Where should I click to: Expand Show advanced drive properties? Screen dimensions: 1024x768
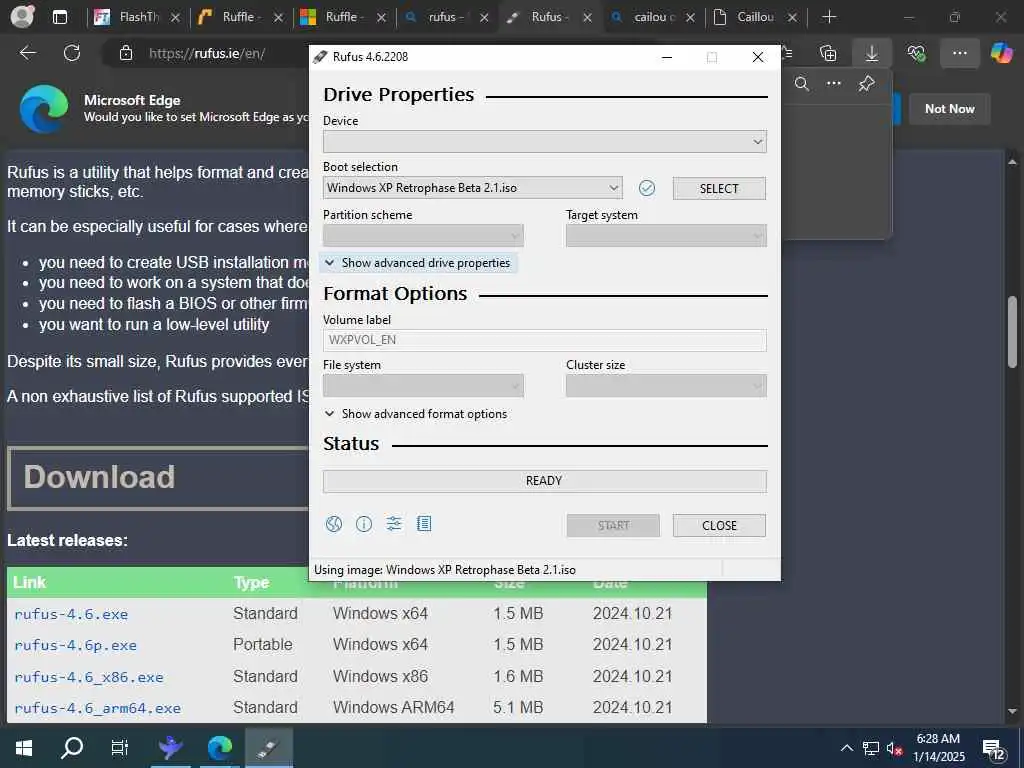click(x=418, y=263)
